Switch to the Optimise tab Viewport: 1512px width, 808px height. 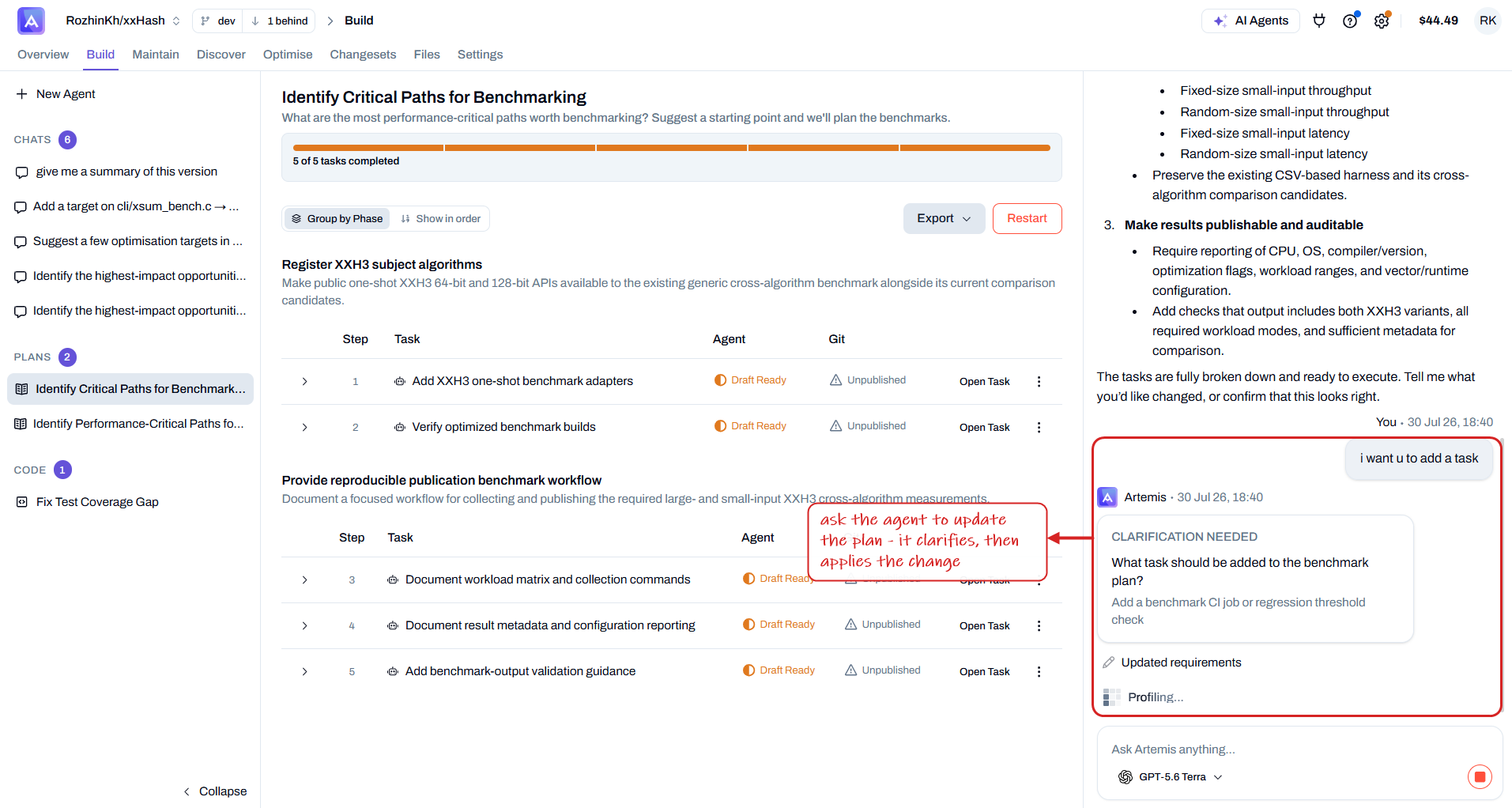point(288,55)
